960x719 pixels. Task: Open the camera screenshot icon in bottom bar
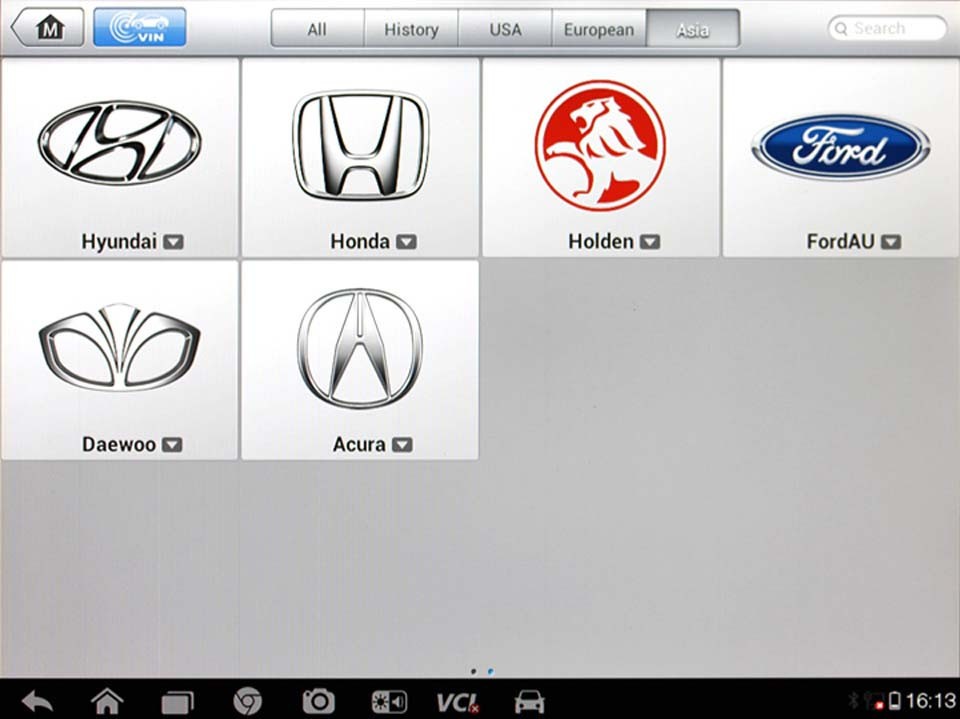[x=318, y=701]
